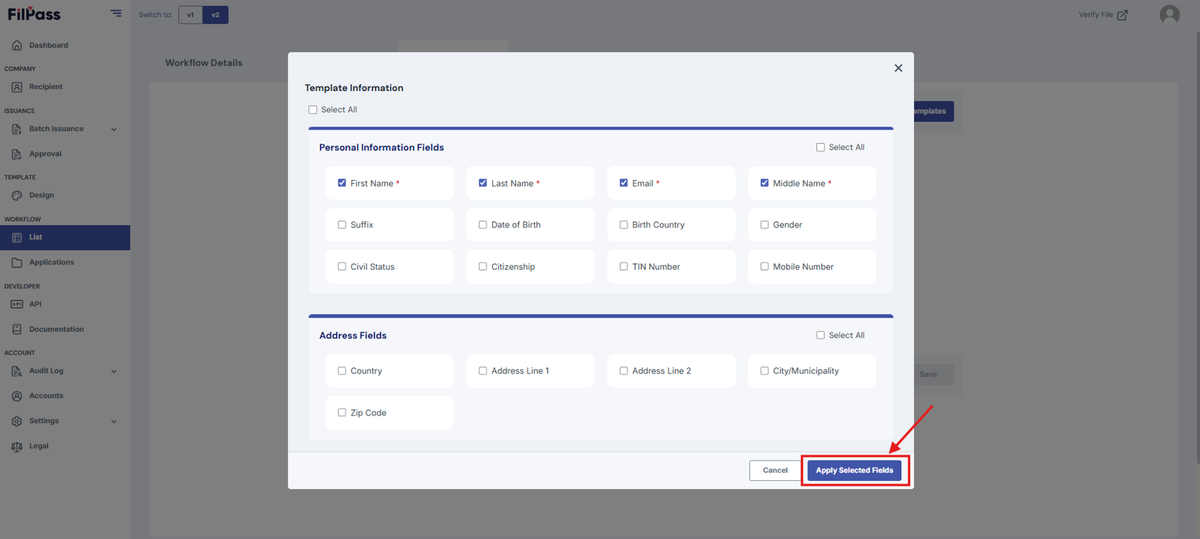The width and height of the screenshot is (1200, 539).
Task: Click the Settings gear icon
Action: click(x=17, y=421)
